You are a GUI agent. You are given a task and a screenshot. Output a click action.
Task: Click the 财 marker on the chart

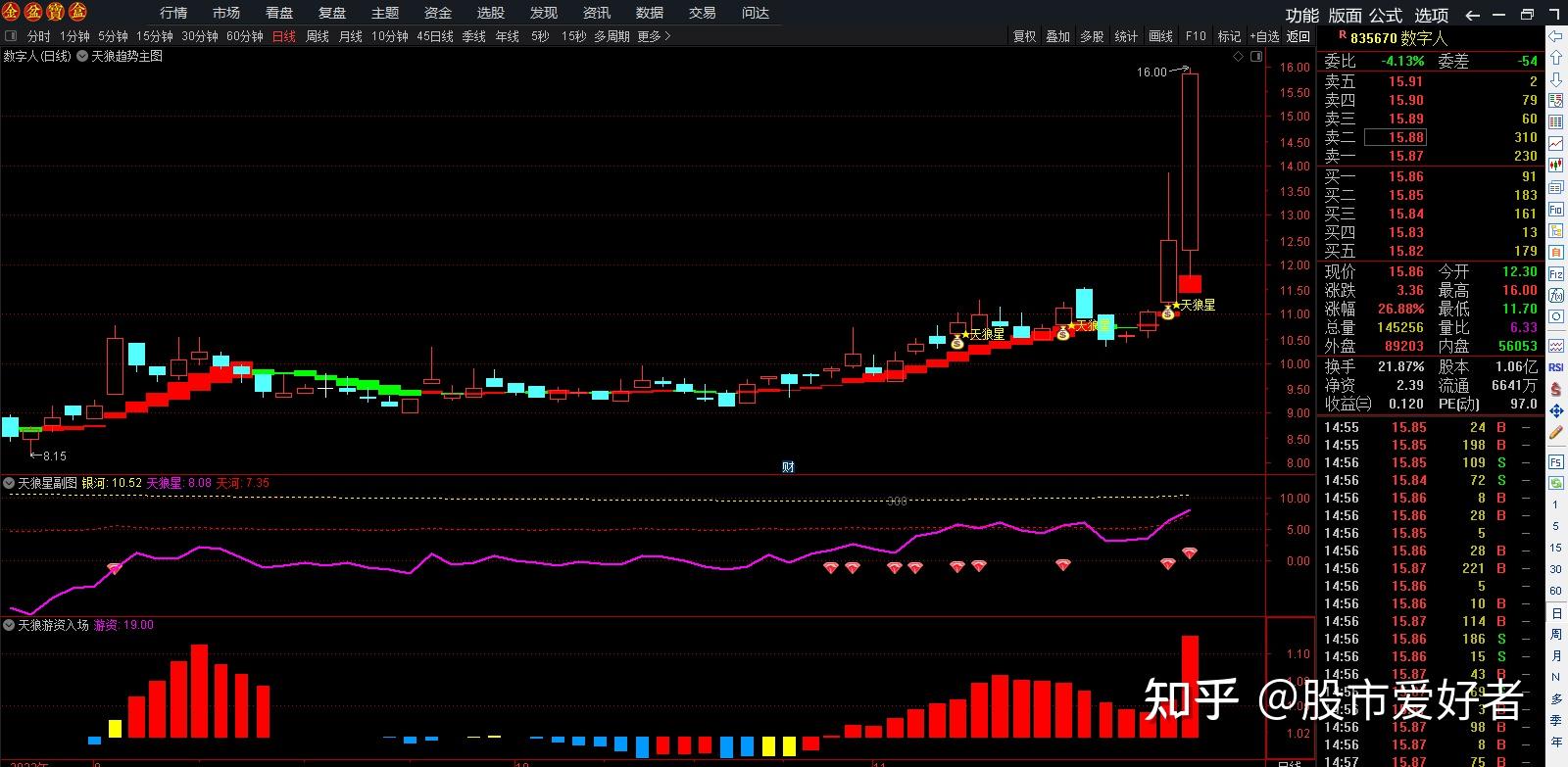tap(788, 466)
